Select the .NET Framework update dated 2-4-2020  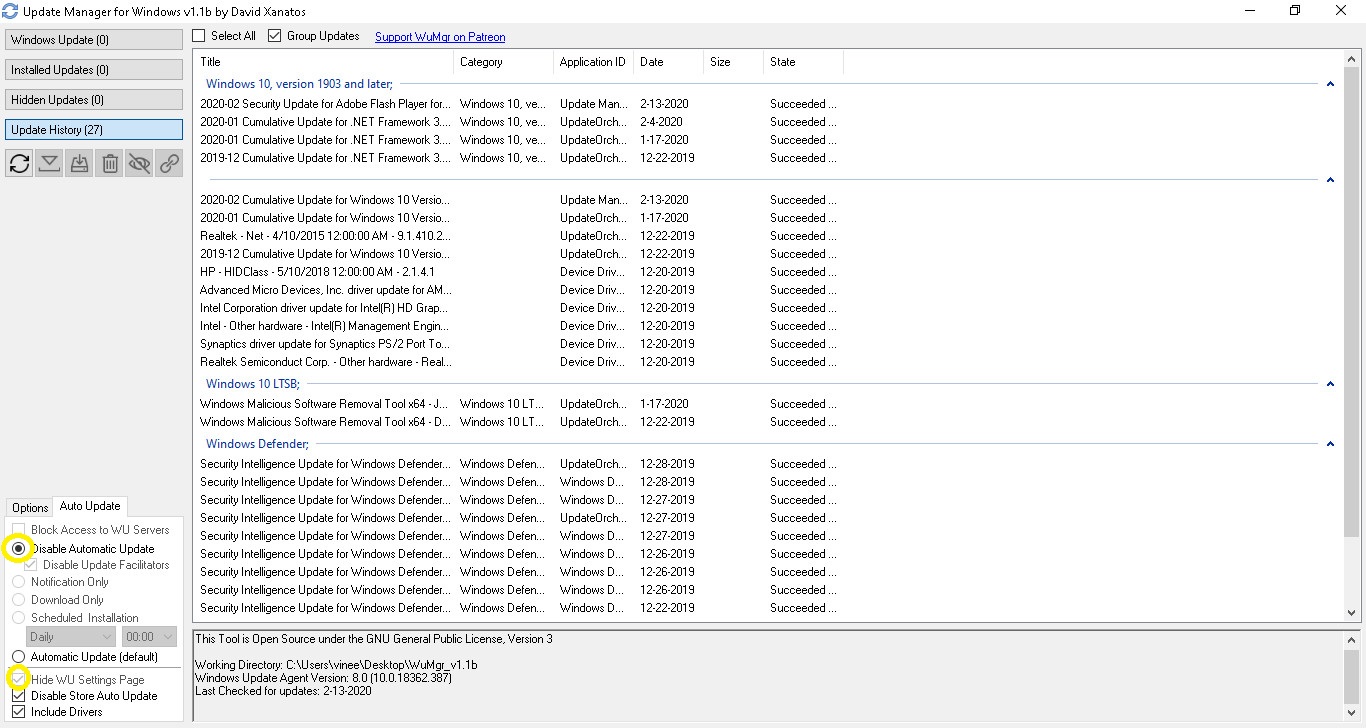pyautogui.click(x=518, y=122)
